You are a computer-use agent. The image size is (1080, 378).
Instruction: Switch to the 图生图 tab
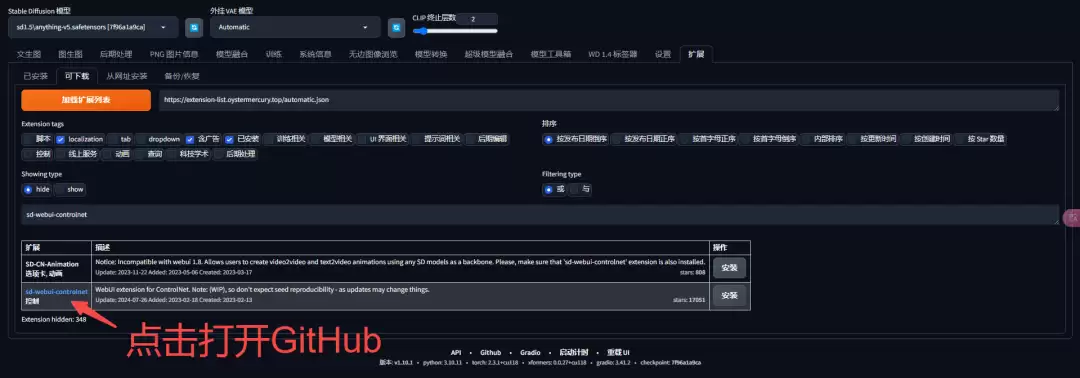pos(70,54)
